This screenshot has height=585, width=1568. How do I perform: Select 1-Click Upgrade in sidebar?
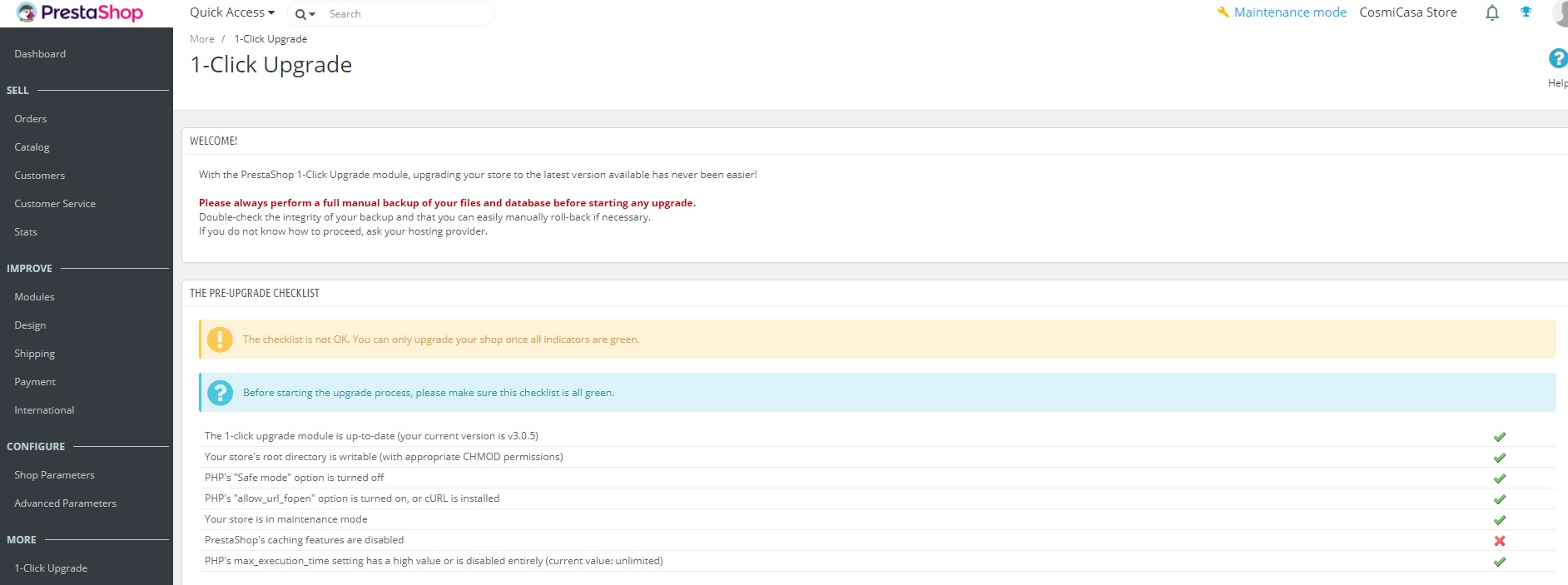51,568
